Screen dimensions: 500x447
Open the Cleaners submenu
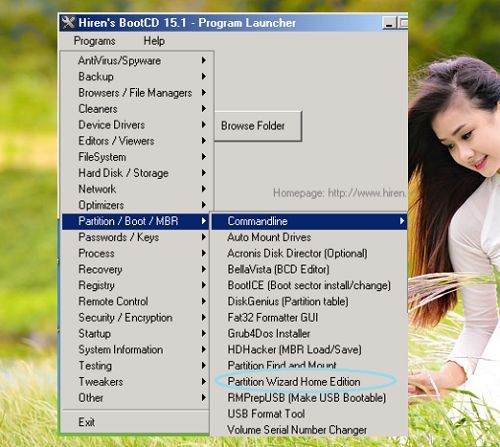(135, 109)
